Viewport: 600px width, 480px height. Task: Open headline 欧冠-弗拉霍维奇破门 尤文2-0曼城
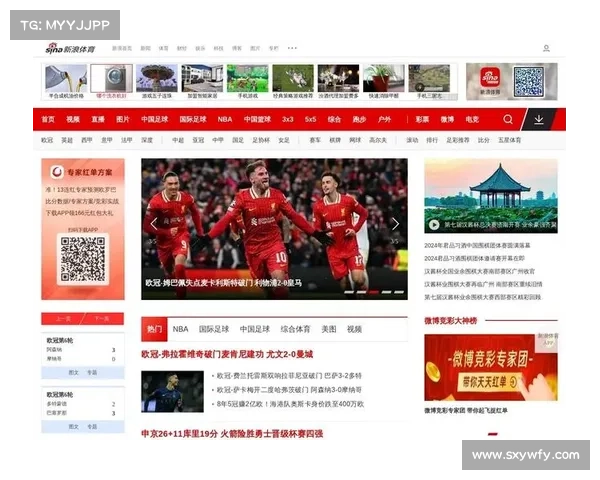(x=227, y=354)
